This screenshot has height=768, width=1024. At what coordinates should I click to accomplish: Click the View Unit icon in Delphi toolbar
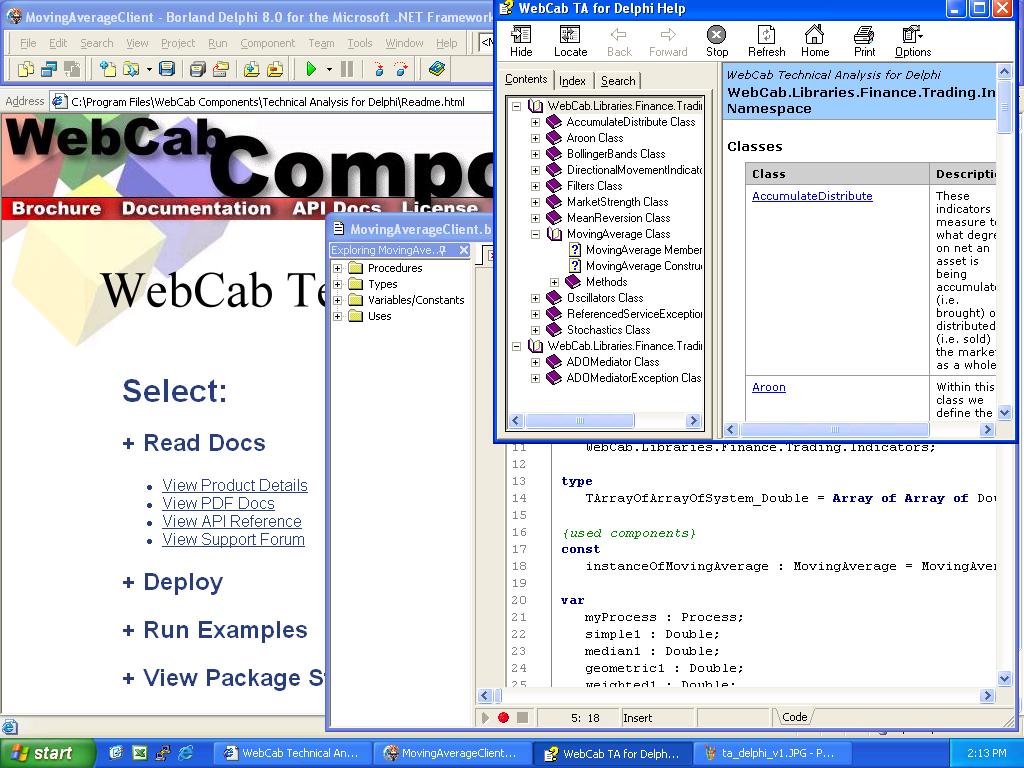(x=26, y=69)
